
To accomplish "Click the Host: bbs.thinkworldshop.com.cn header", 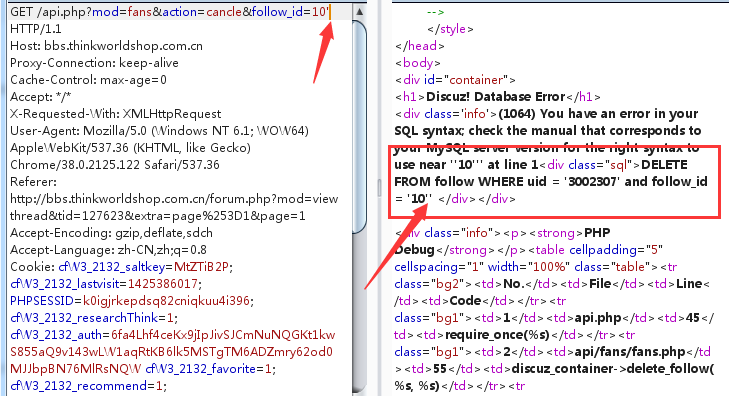I will click(106, 46).
